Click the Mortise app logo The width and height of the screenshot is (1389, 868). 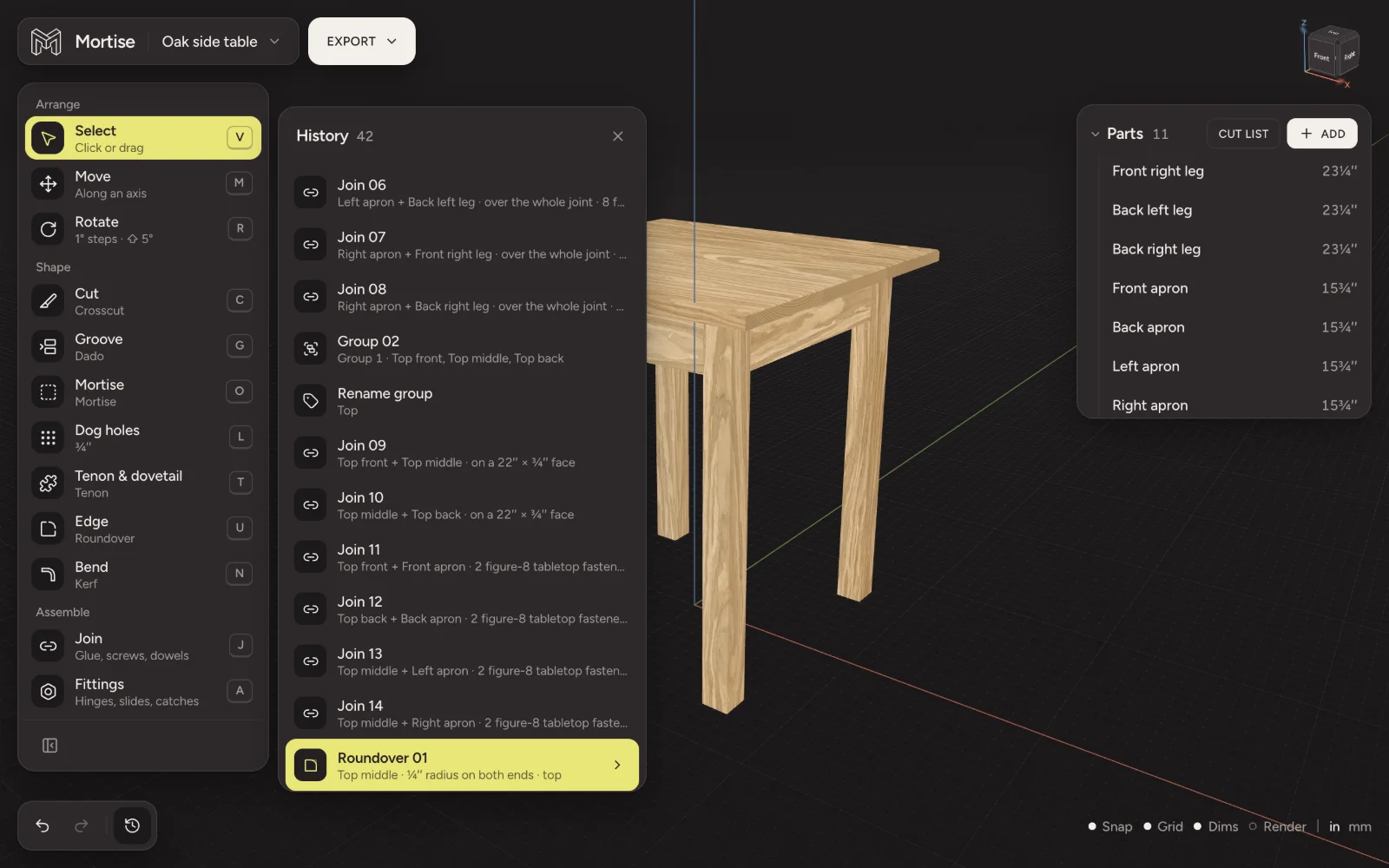tap(46, 42)
